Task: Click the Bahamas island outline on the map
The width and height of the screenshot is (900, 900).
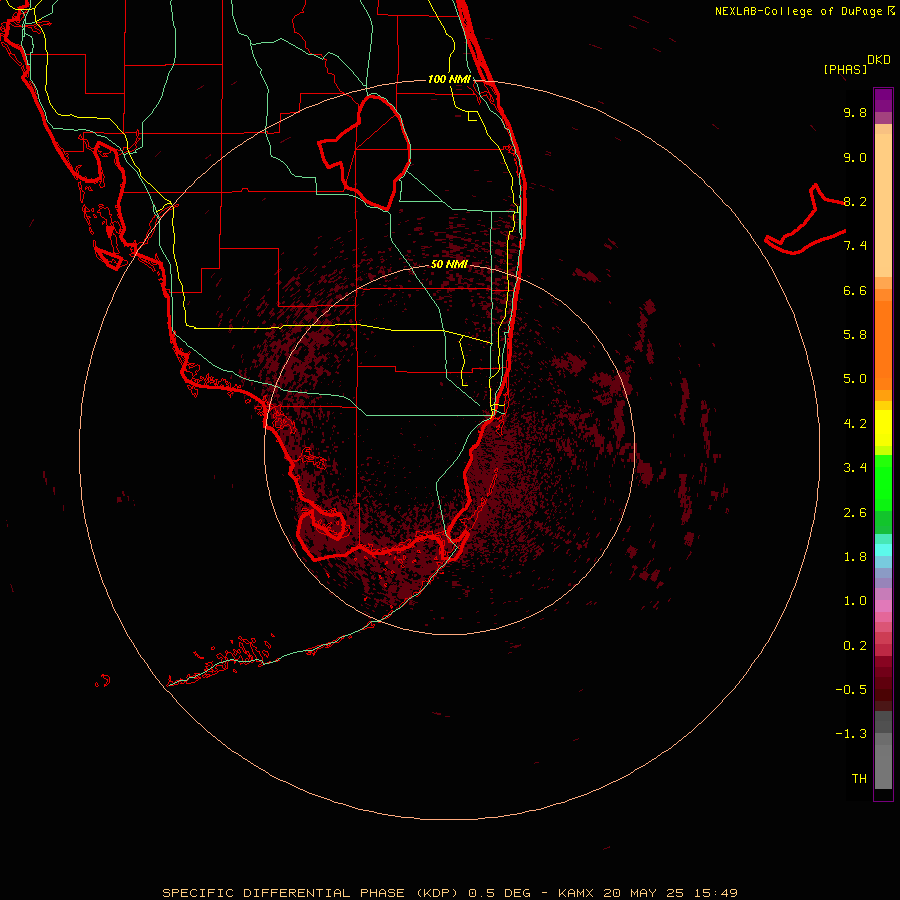Action: (805, 219)
